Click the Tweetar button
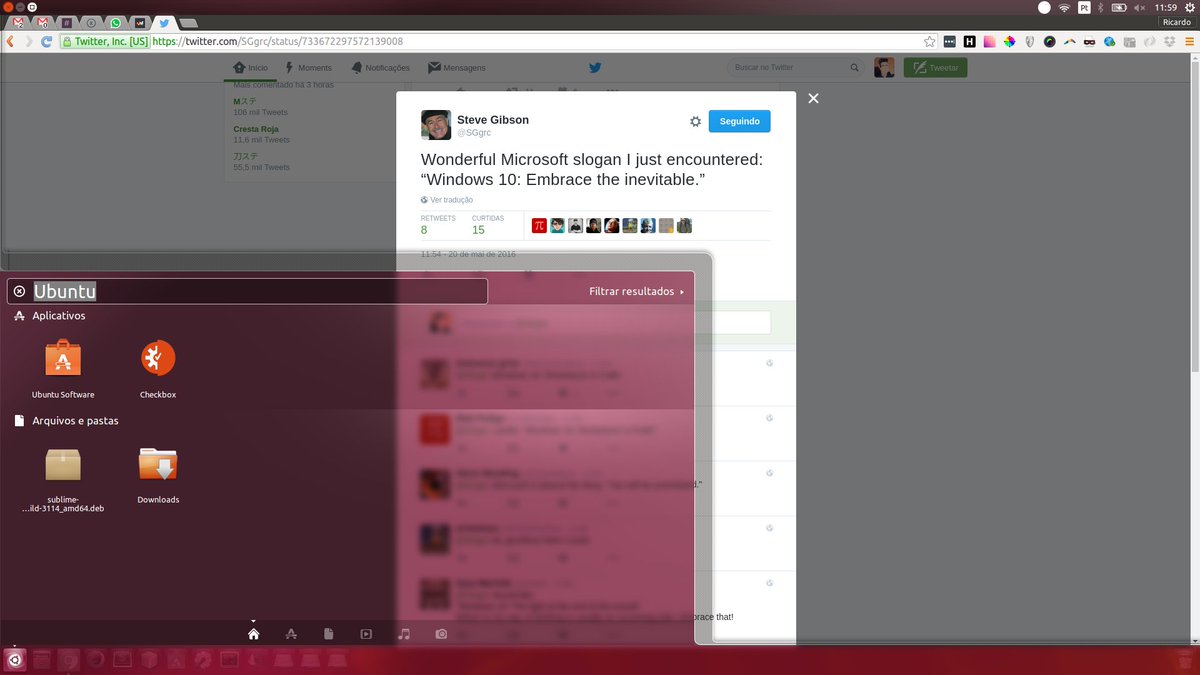This screenshot has width=1200, height=675. tap(935, 68)
